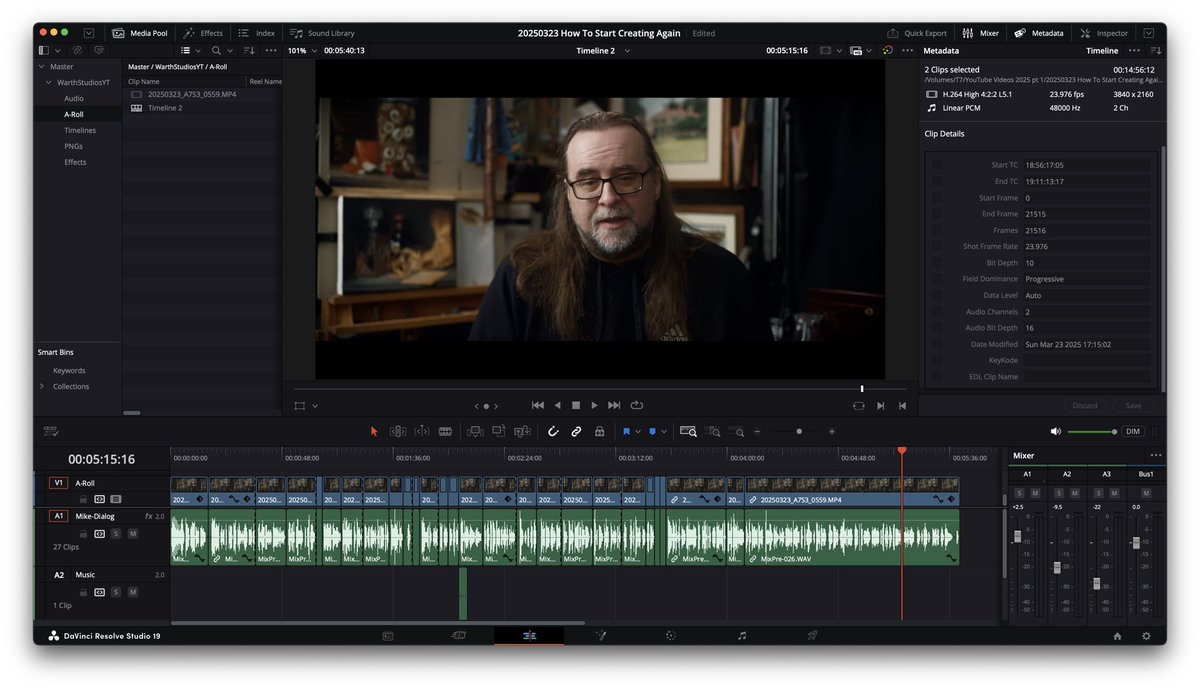The height and width of the screenshot is (689, 1200).
Task: Expand the Collections smart bin
Action: 42,386
